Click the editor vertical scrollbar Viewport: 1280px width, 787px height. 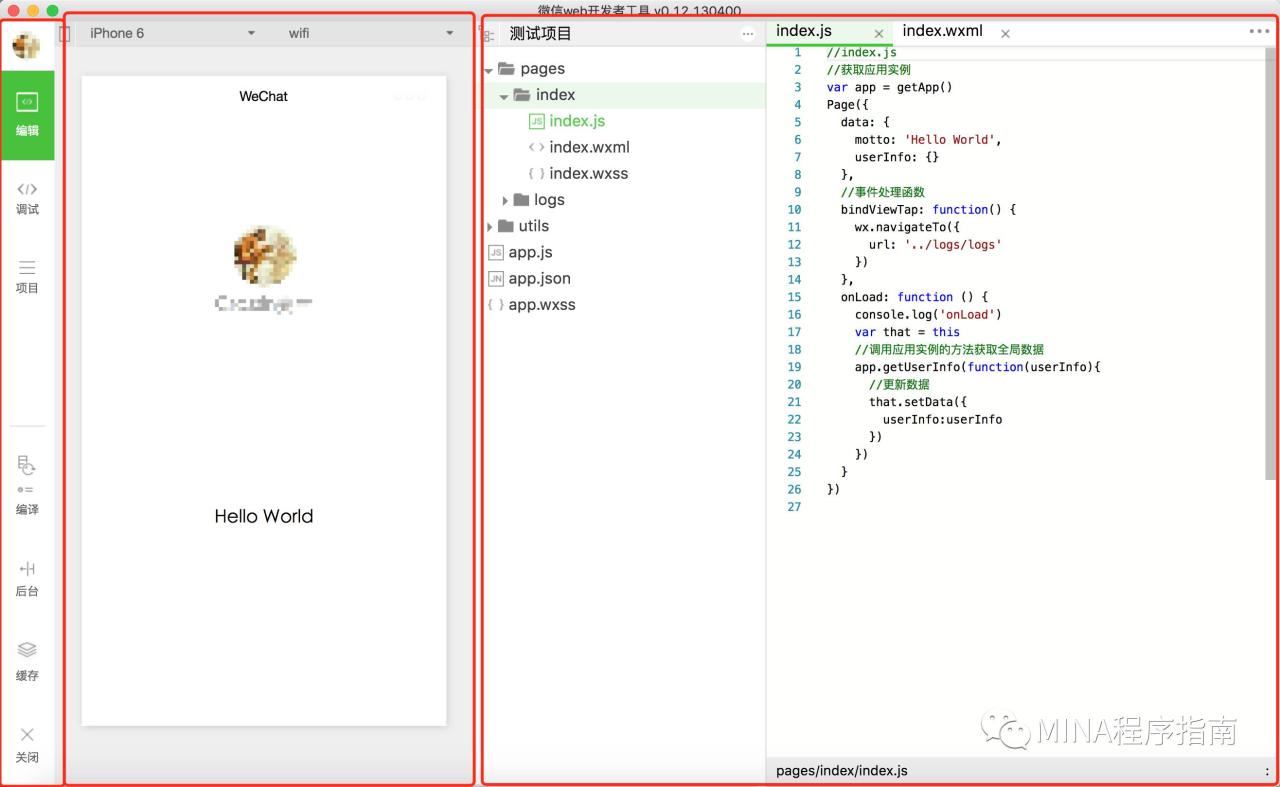[x=1270, y=263]
